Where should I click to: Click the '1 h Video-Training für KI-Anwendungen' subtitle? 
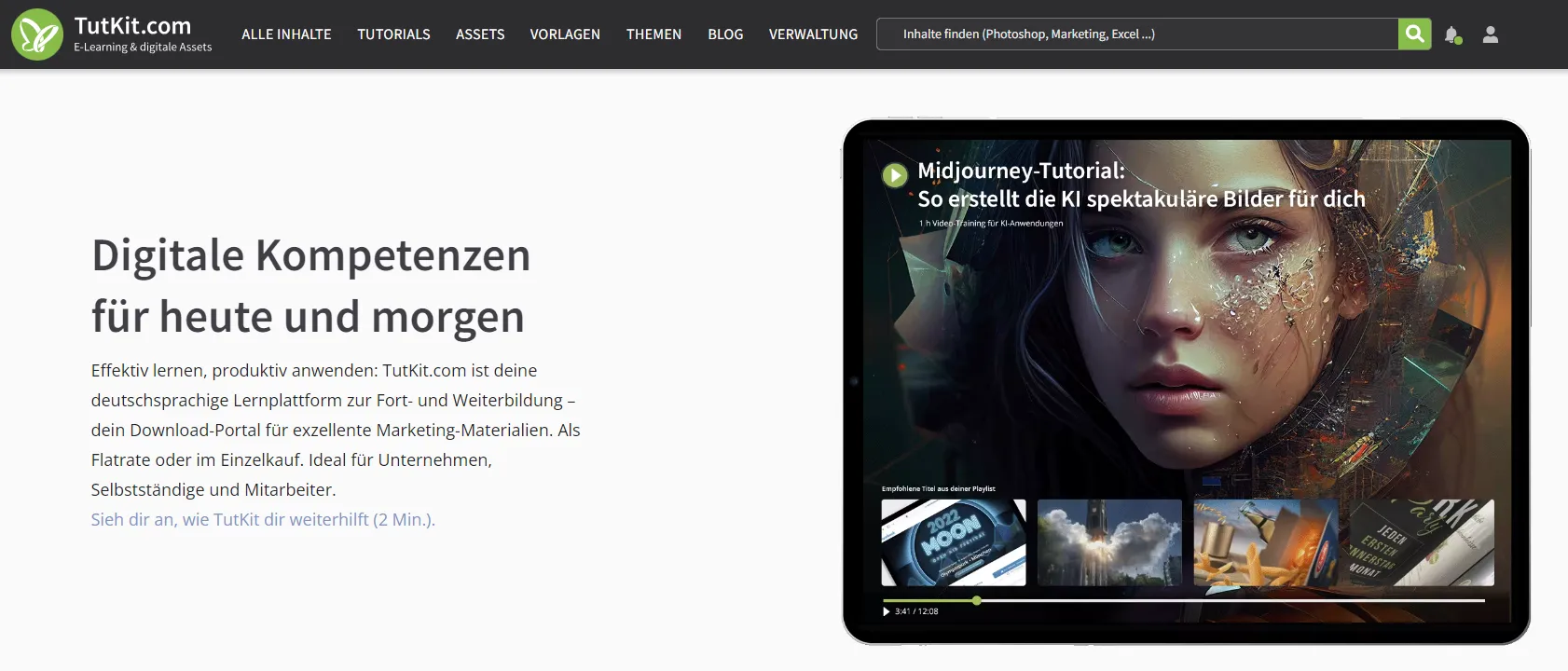[x=991, y=224]
